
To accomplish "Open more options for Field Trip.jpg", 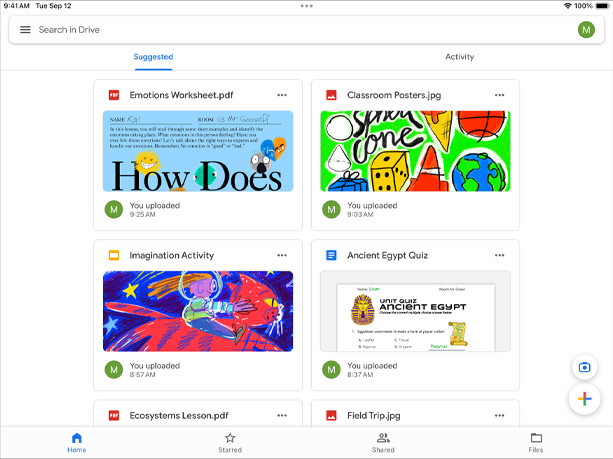I will point(499,415).
